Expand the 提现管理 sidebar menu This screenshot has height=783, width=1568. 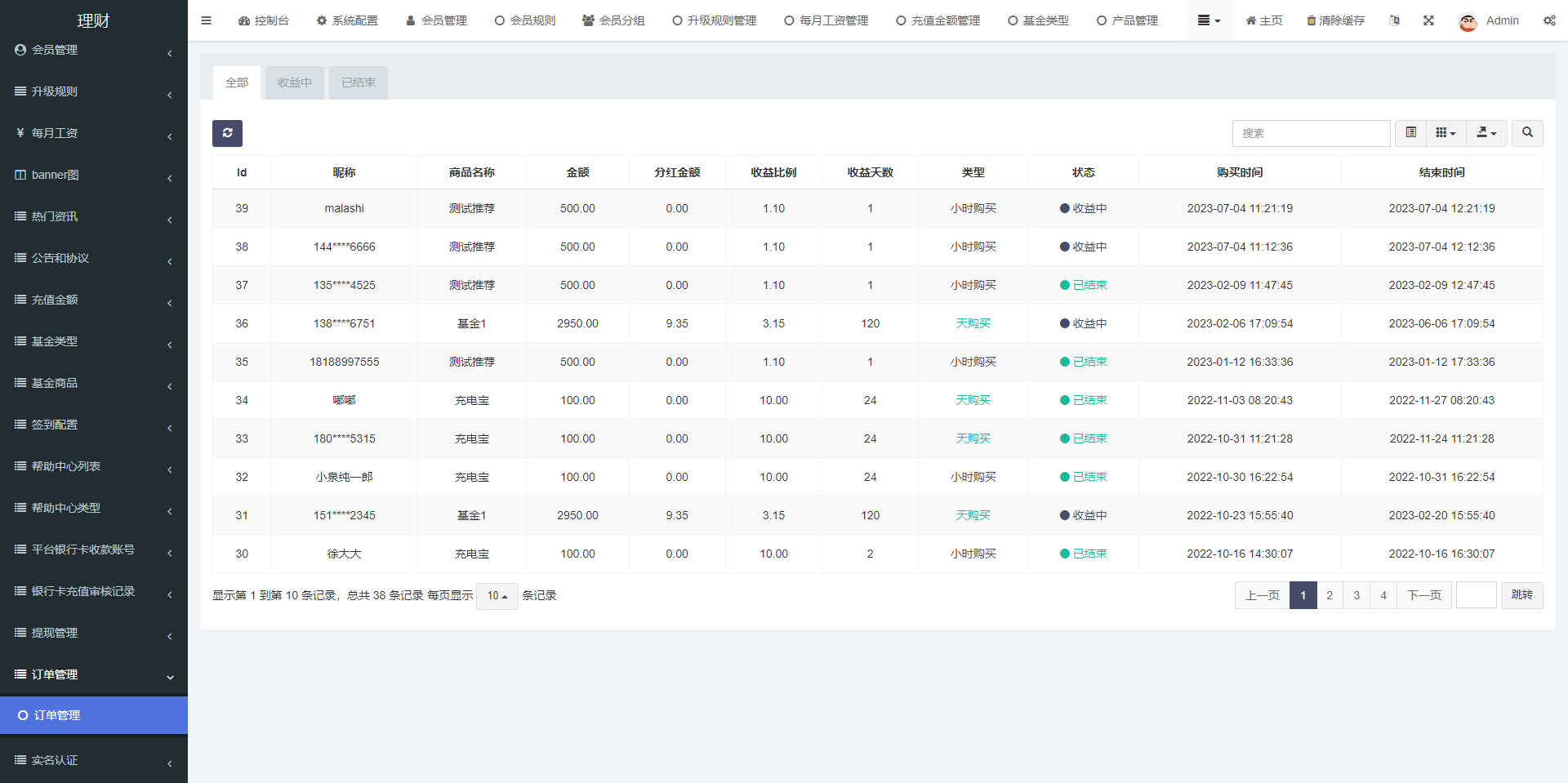93,633
